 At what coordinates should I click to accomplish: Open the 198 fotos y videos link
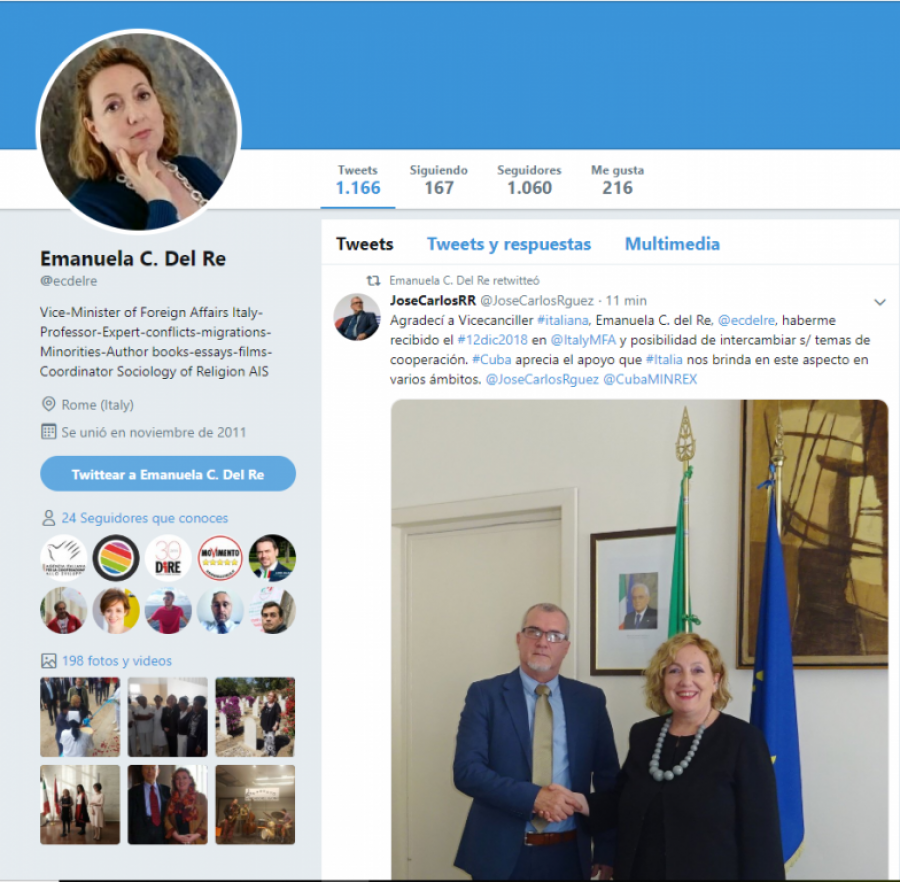click(x=117, y=661)
